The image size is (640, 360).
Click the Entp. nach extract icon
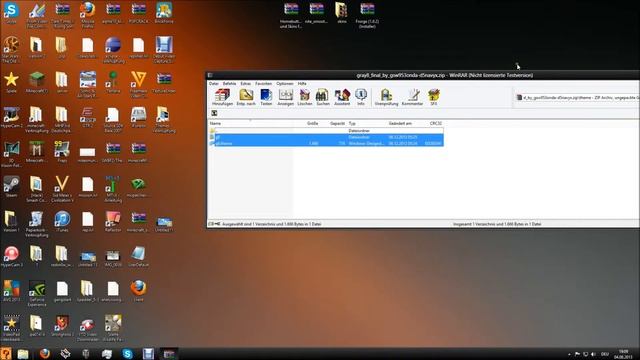click(246, 97)
